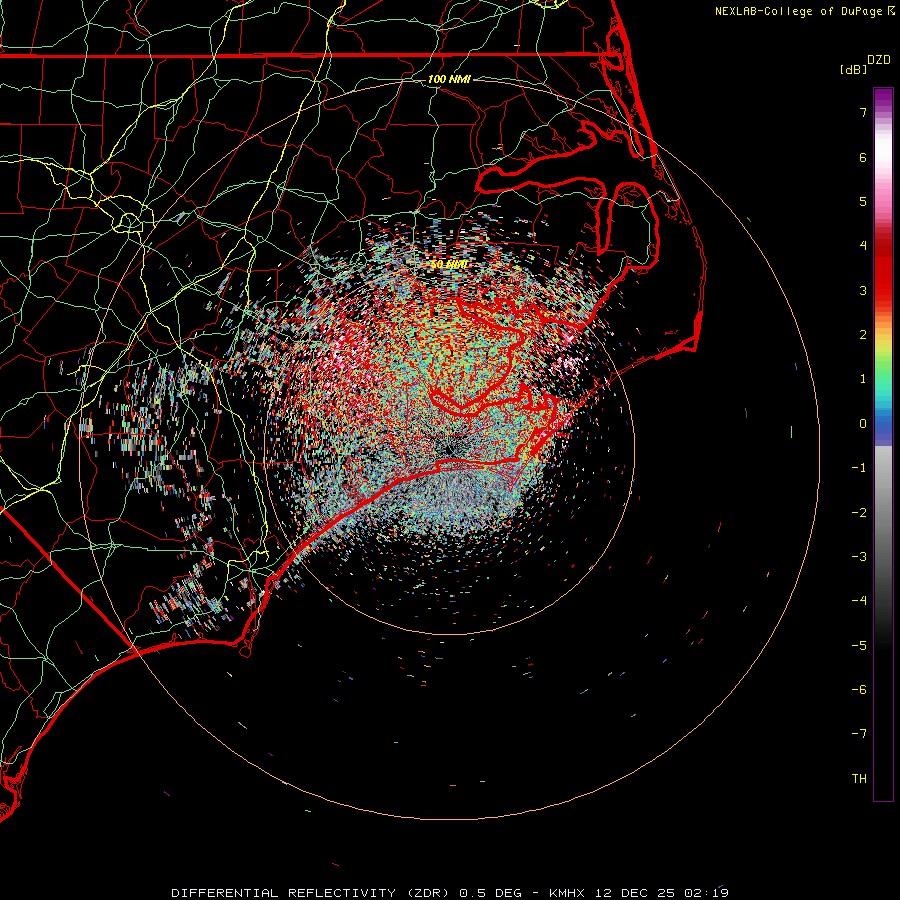Click the -6 dB value on color scale

coord(859,690)
